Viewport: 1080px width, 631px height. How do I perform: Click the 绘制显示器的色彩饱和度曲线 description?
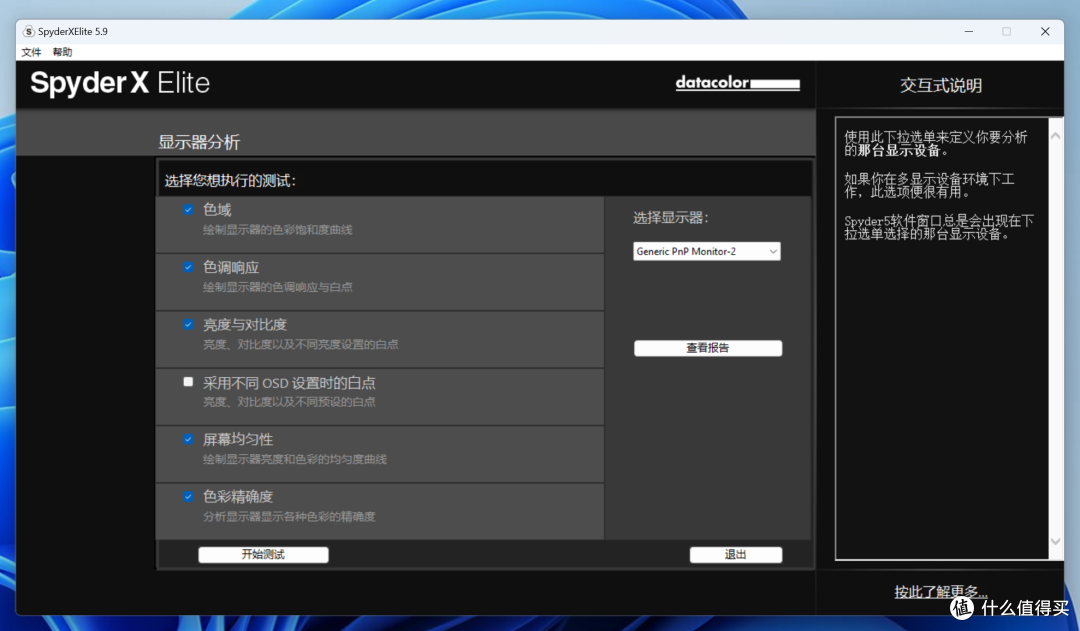coord(278,230)
